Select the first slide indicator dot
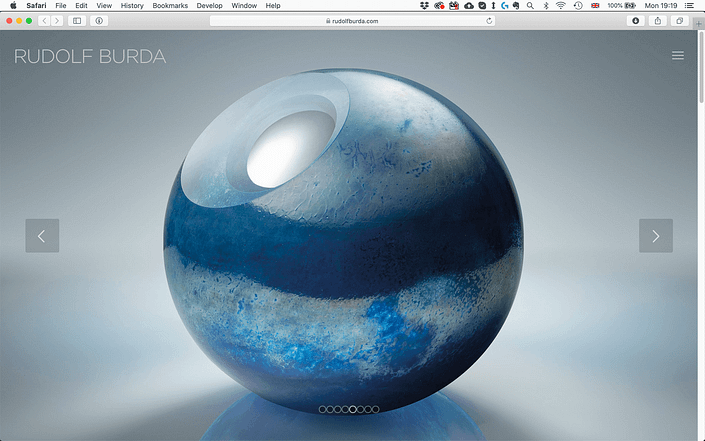 pyautogui.click(x=322, y=409)
